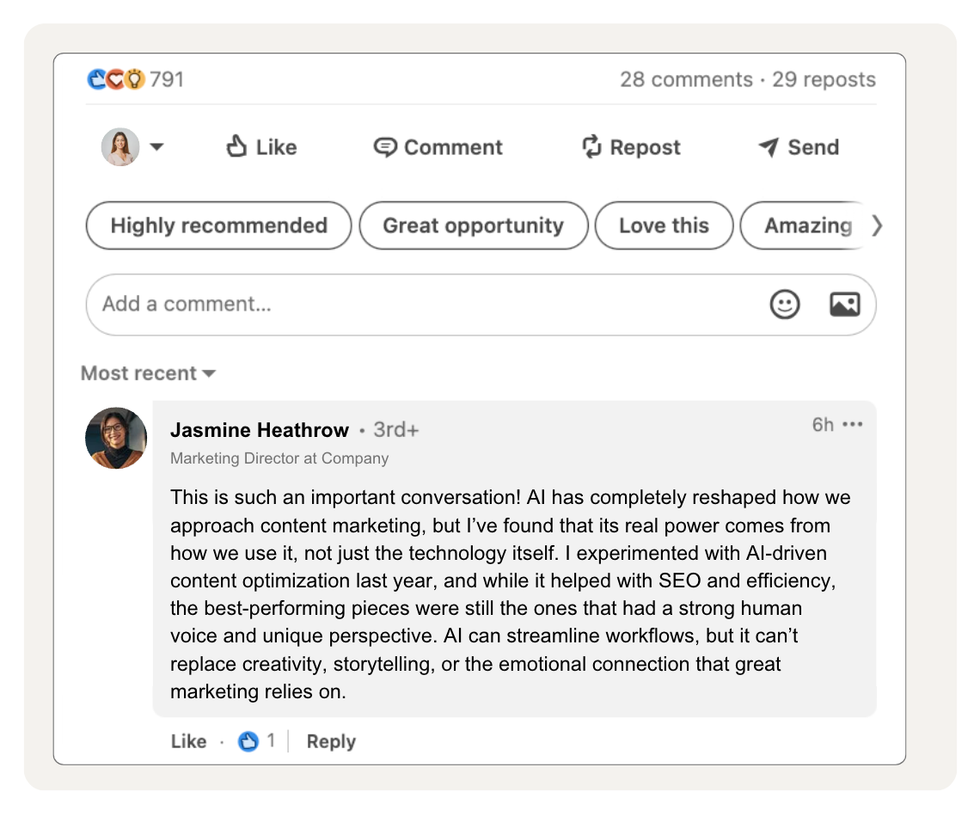Open the Comment action on the post
The image size is (980, 824).
437,147
